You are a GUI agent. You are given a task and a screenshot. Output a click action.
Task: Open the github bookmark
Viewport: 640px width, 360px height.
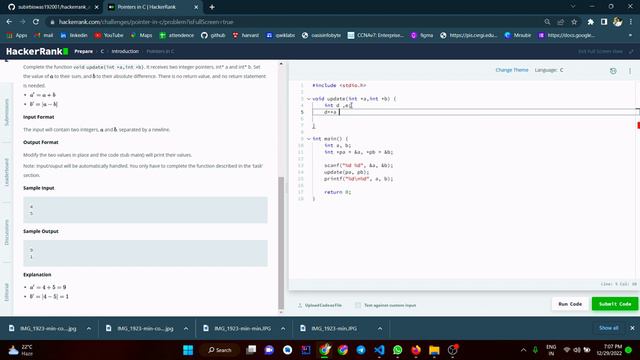(213, 36)
